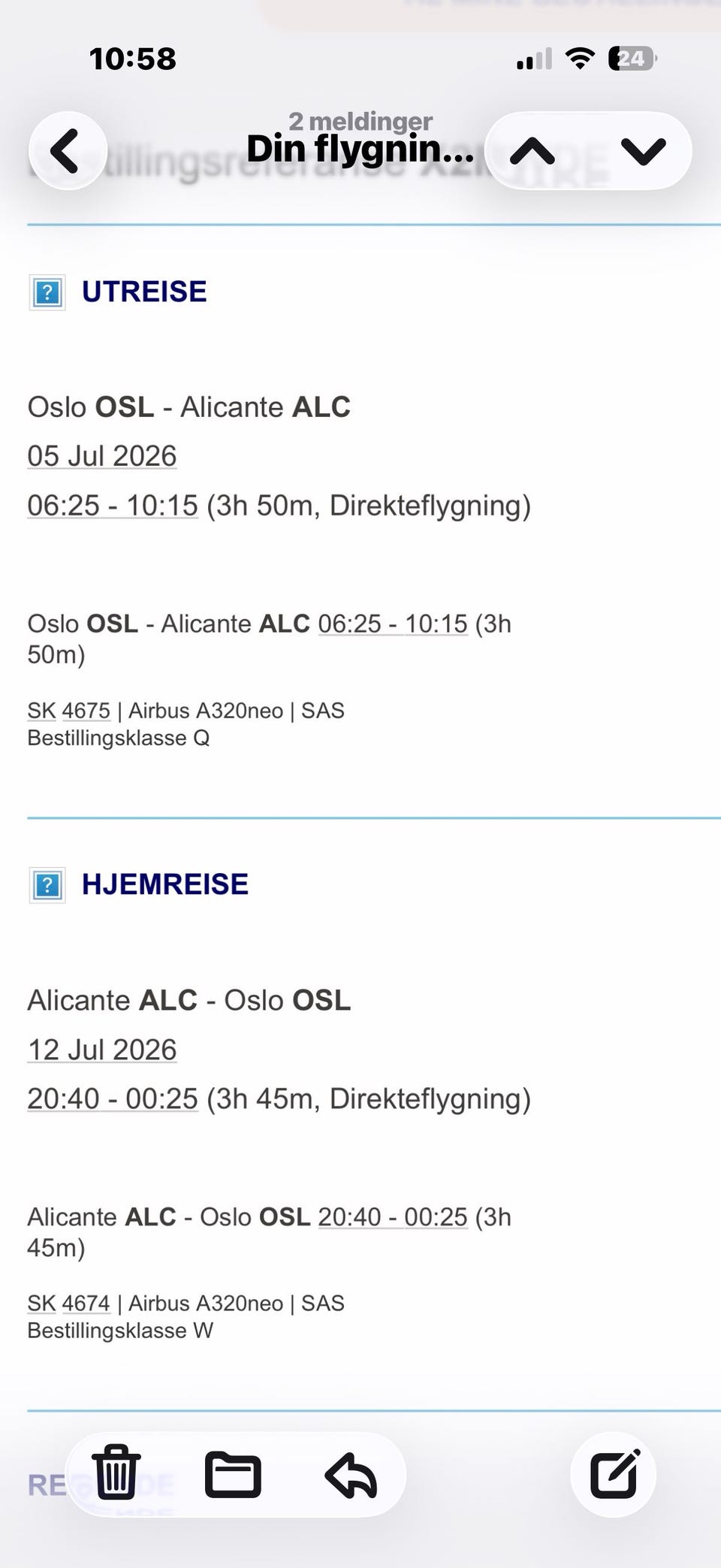Screen dimensions: 721x1568
Task: Tap flight number SK 4675 link
Action: 69,711
